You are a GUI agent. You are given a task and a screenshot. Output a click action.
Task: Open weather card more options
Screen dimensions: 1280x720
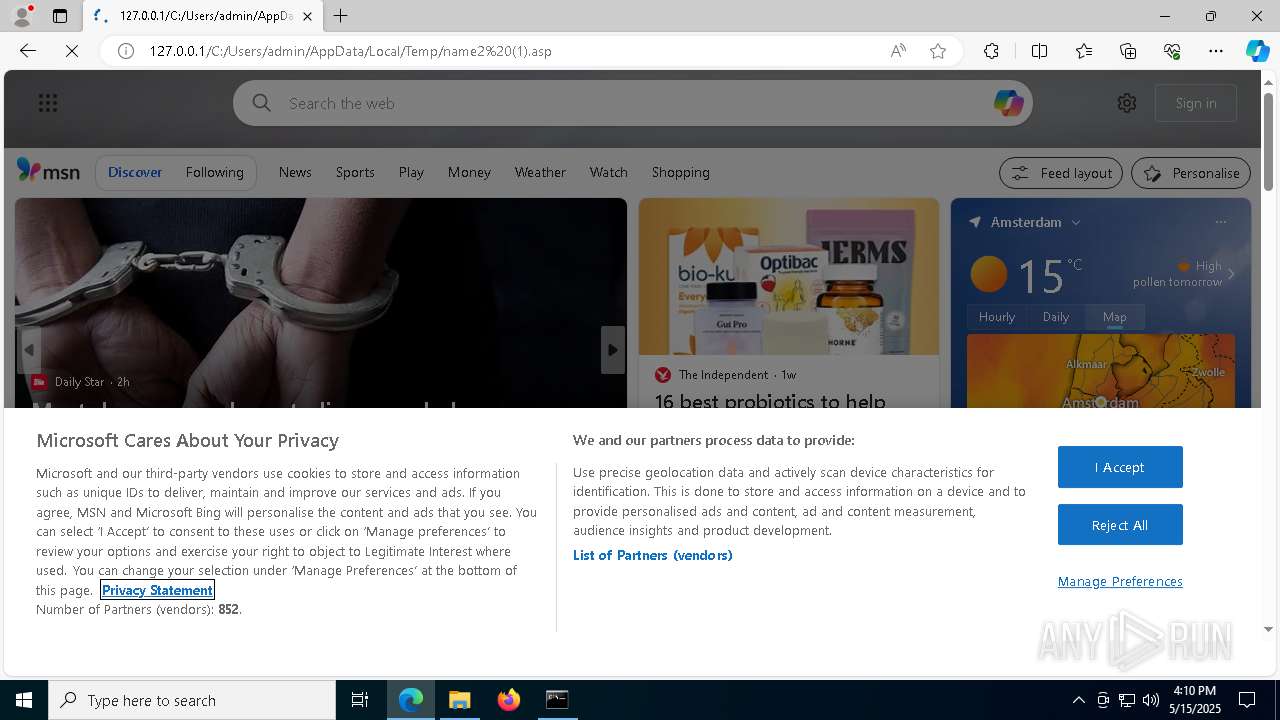pos(1220,222)
